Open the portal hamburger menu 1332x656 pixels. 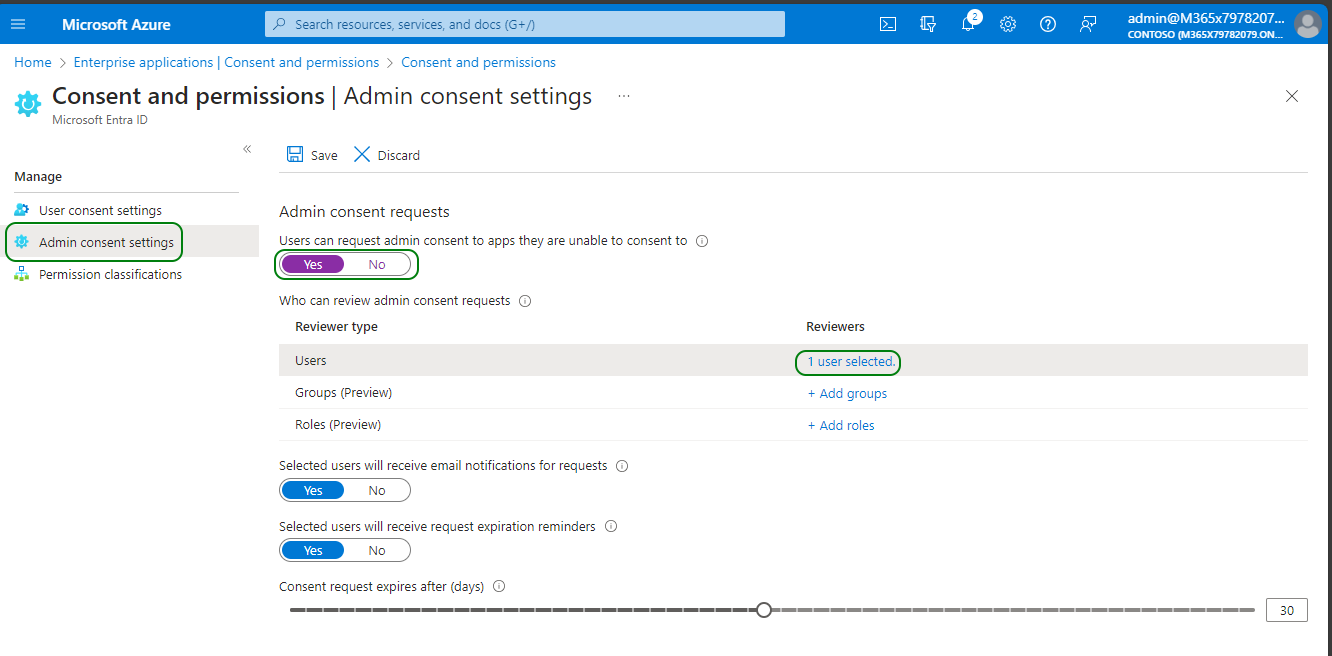click(x=18, y=24)
